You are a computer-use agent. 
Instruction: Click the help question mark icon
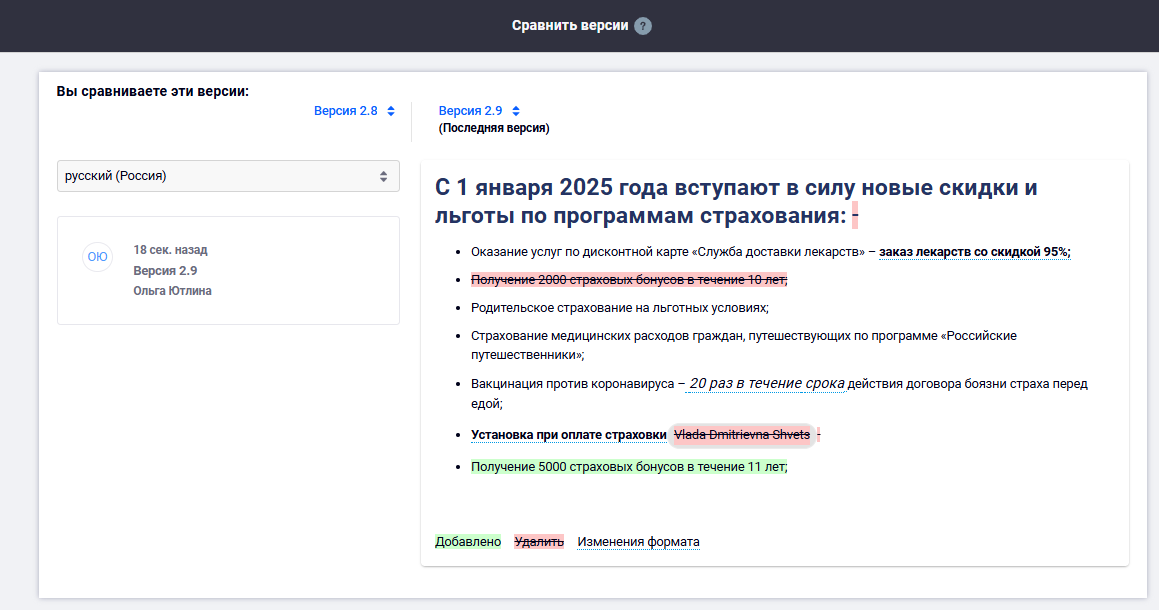643,26
